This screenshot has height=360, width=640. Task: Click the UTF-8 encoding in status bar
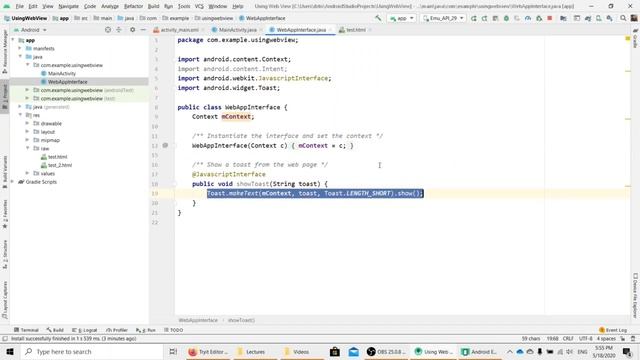[x=585, y=339]
